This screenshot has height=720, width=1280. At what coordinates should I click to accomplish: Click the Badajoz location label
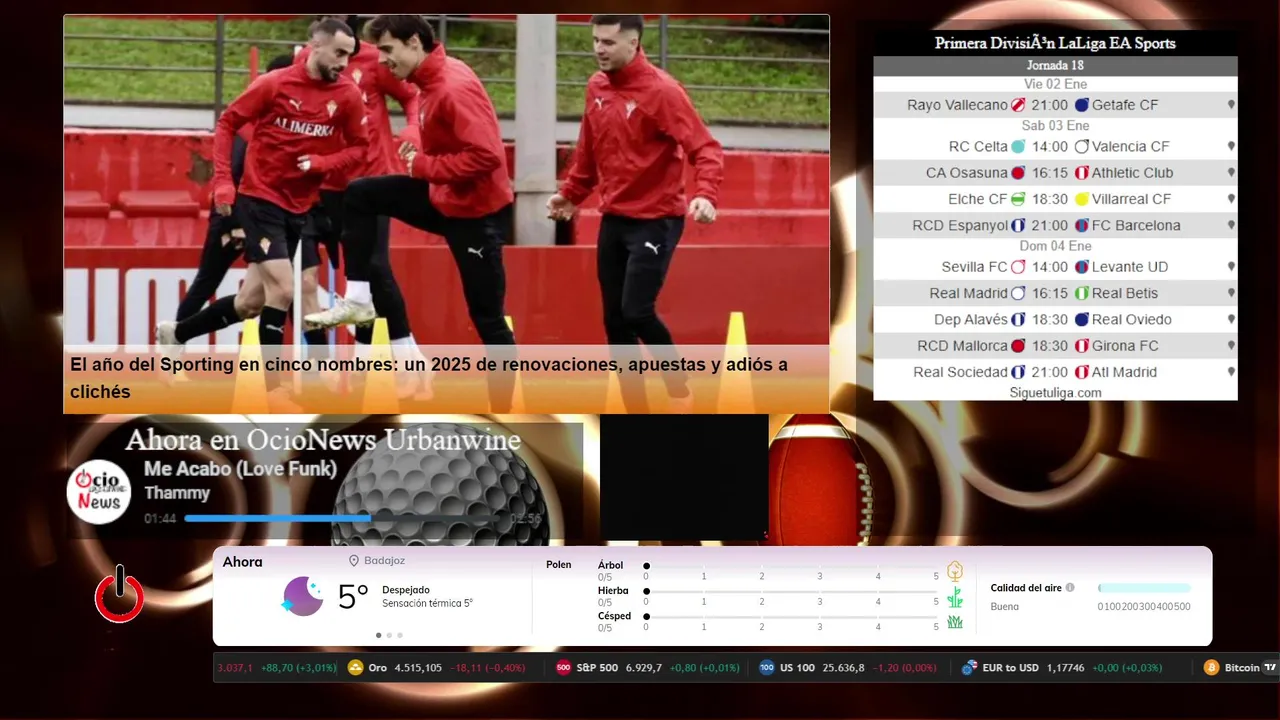pos(385,561)
